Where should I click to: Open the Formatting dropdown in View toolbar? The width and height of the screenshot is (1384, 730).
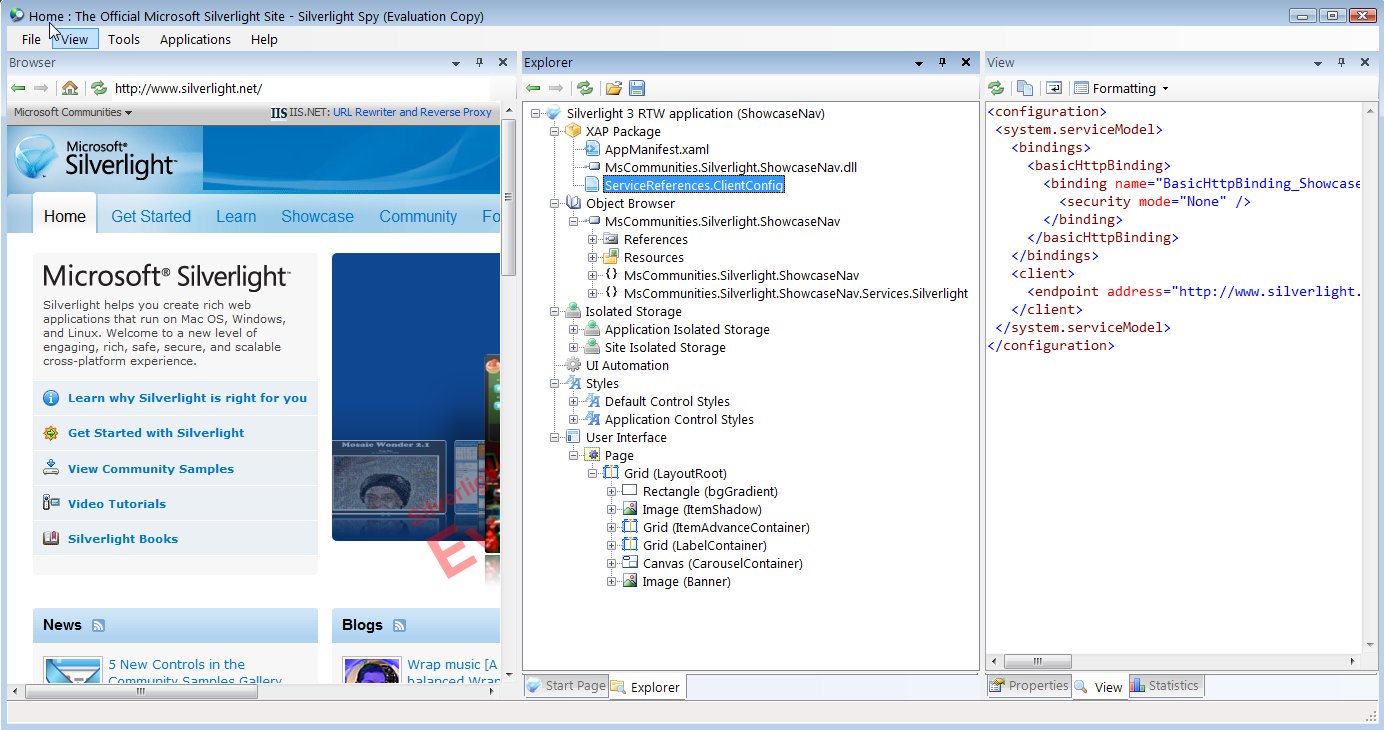point(1121,88)
